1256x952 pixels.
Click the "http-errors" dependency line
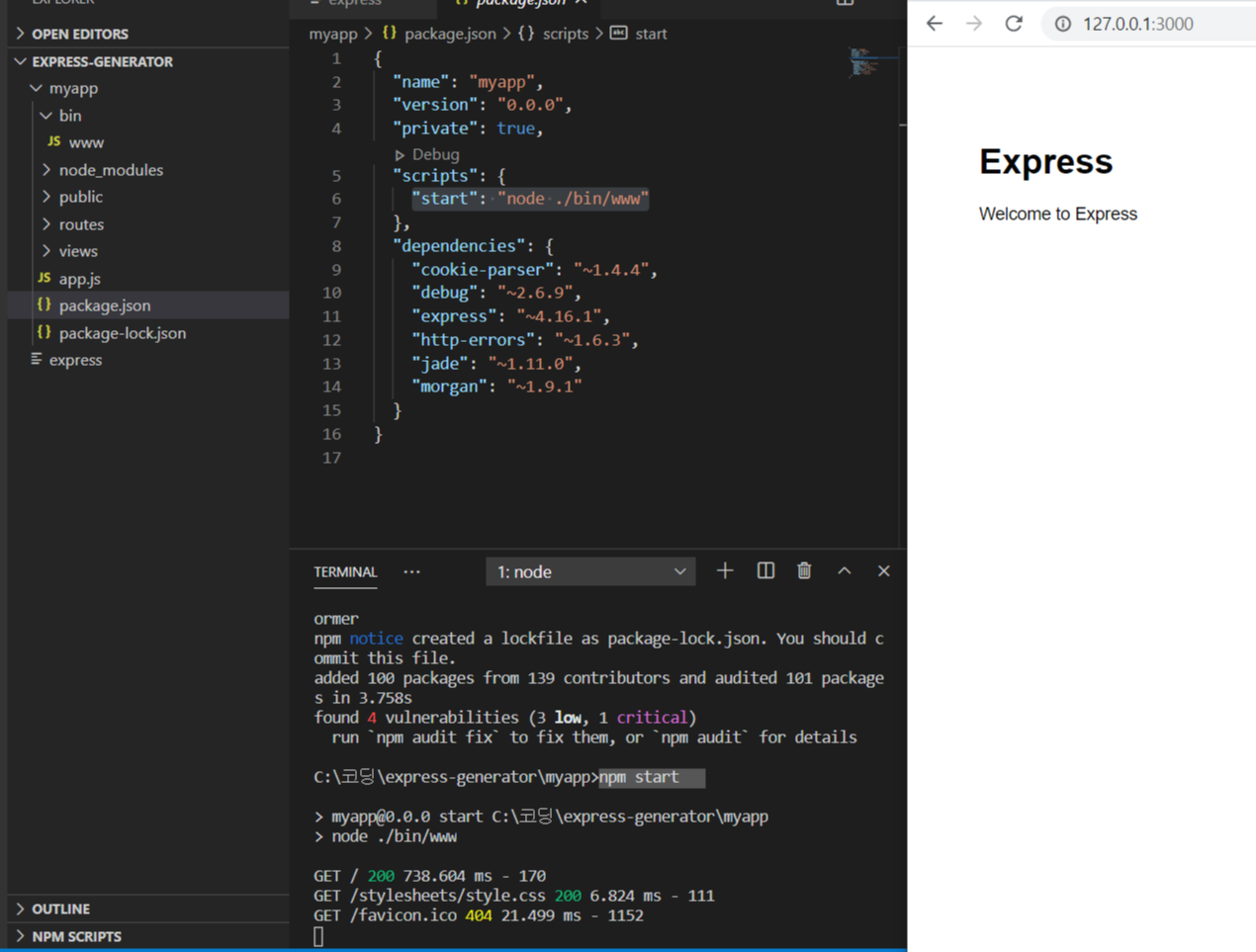click(x=525, y=340)
